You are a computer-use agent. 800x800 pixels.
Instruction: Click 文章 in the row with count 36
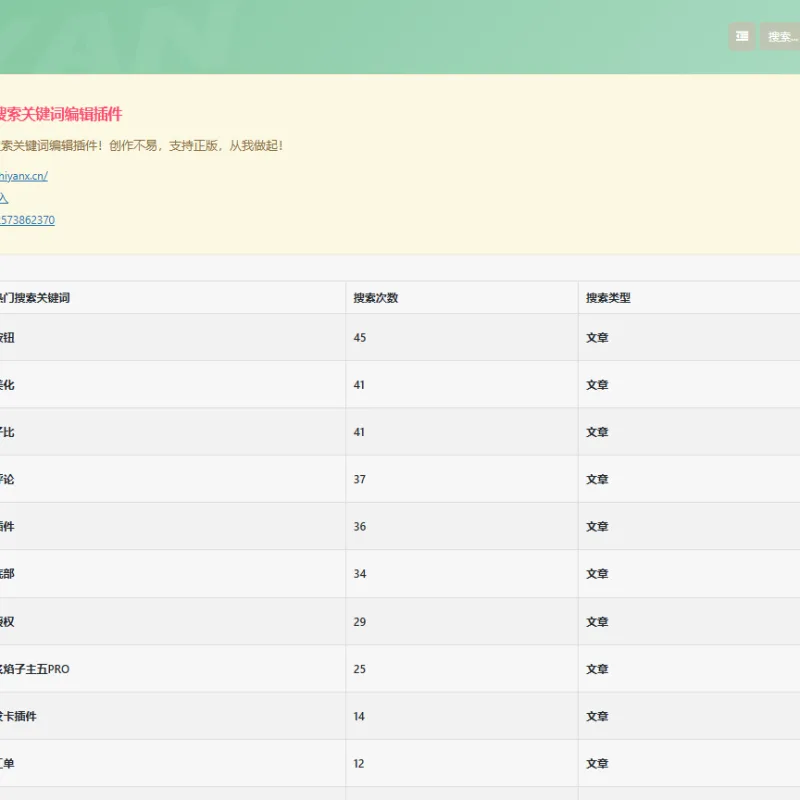(597, 526)
